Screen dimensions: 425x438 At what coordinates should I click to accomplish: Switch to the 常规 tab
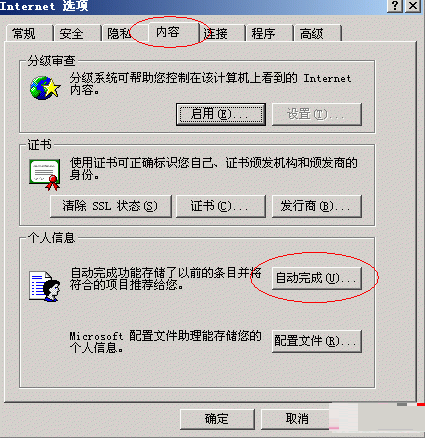click(x=29, y=33)
